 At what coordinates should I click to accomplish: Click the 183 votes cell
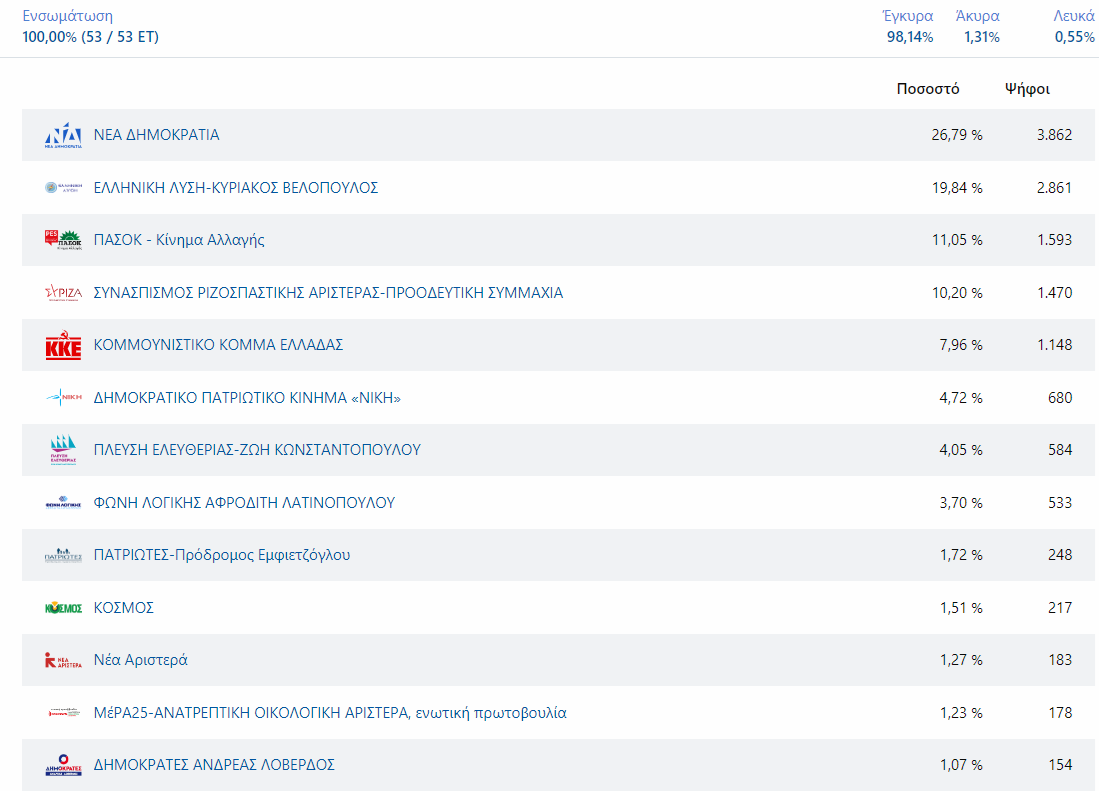coord(1060,660)
